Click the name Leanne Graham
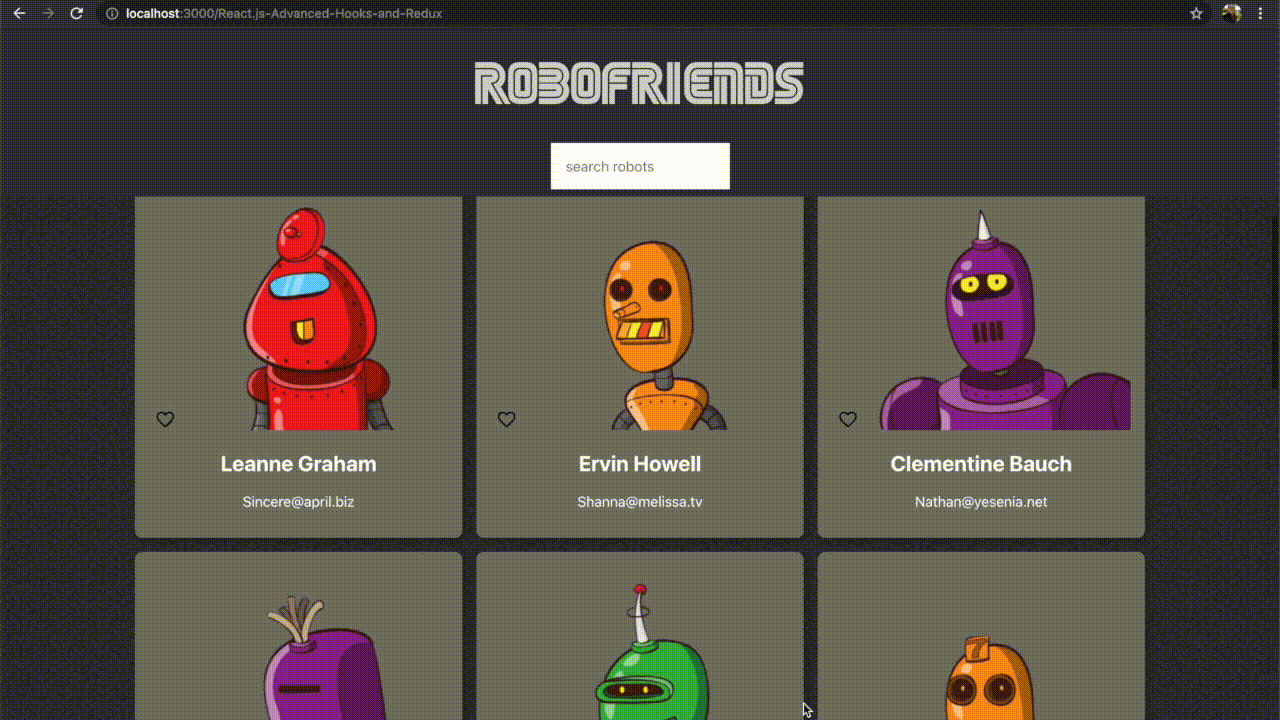 (299, 464)
